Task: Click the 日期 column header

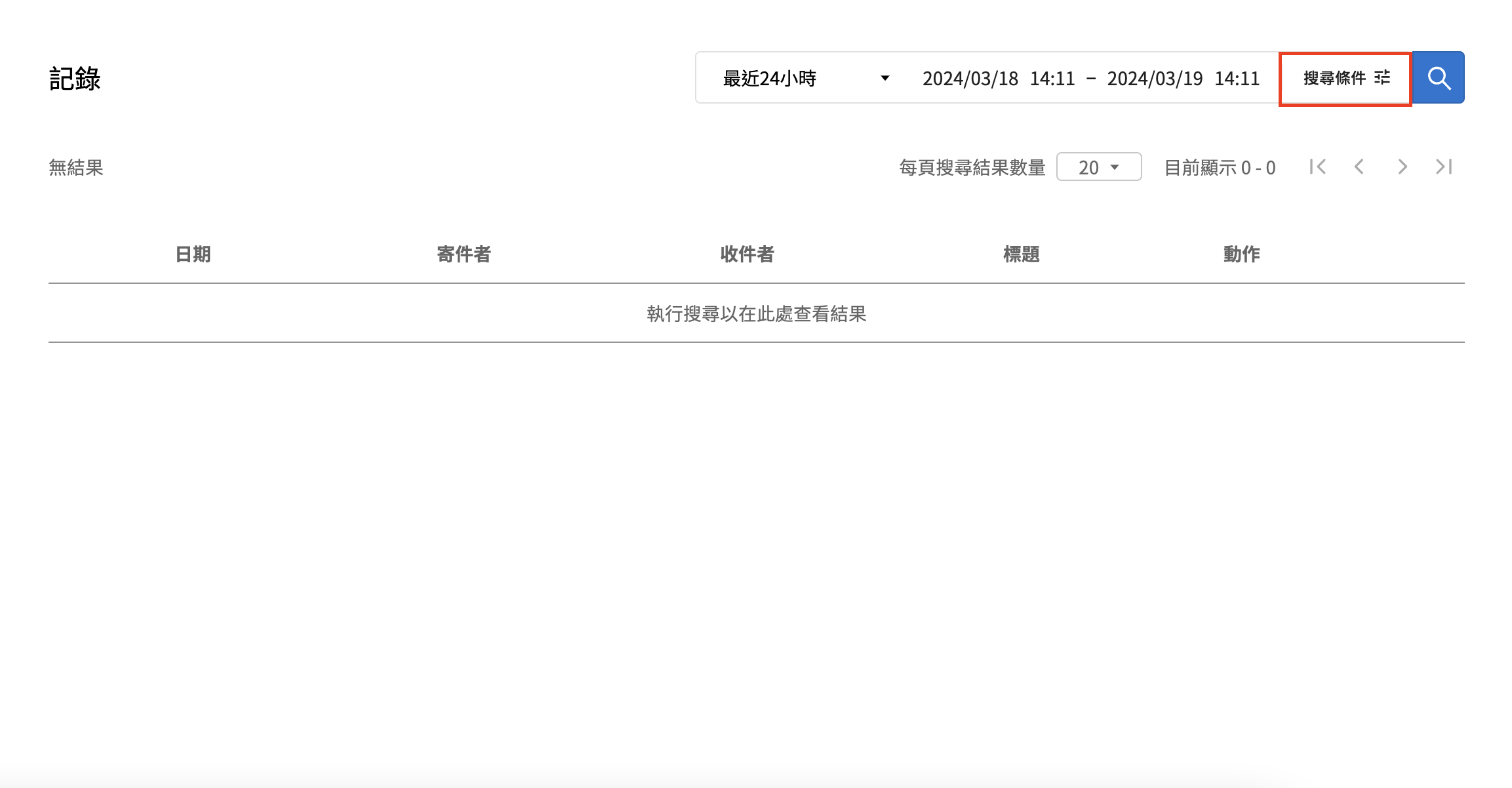Action: point(193,254)
